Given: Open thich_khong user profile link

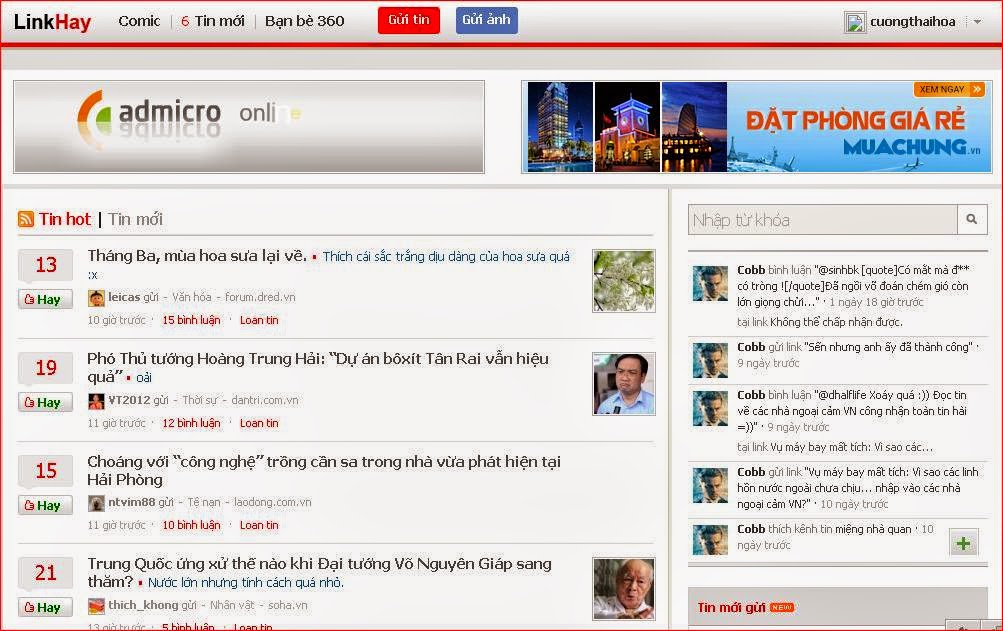Looking at the screenshot, I should 143,605.
